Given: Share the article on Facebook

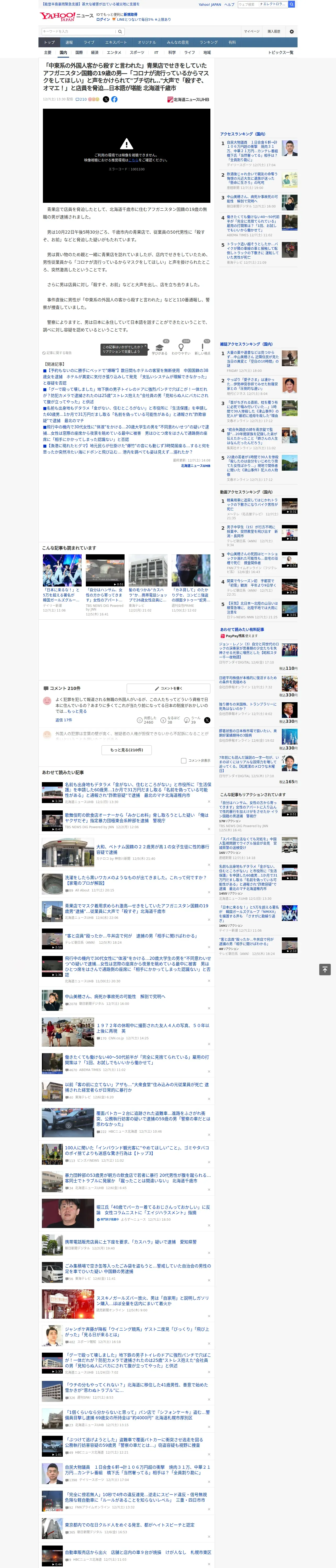Looking at the screenshot, I should coord(114,99).
